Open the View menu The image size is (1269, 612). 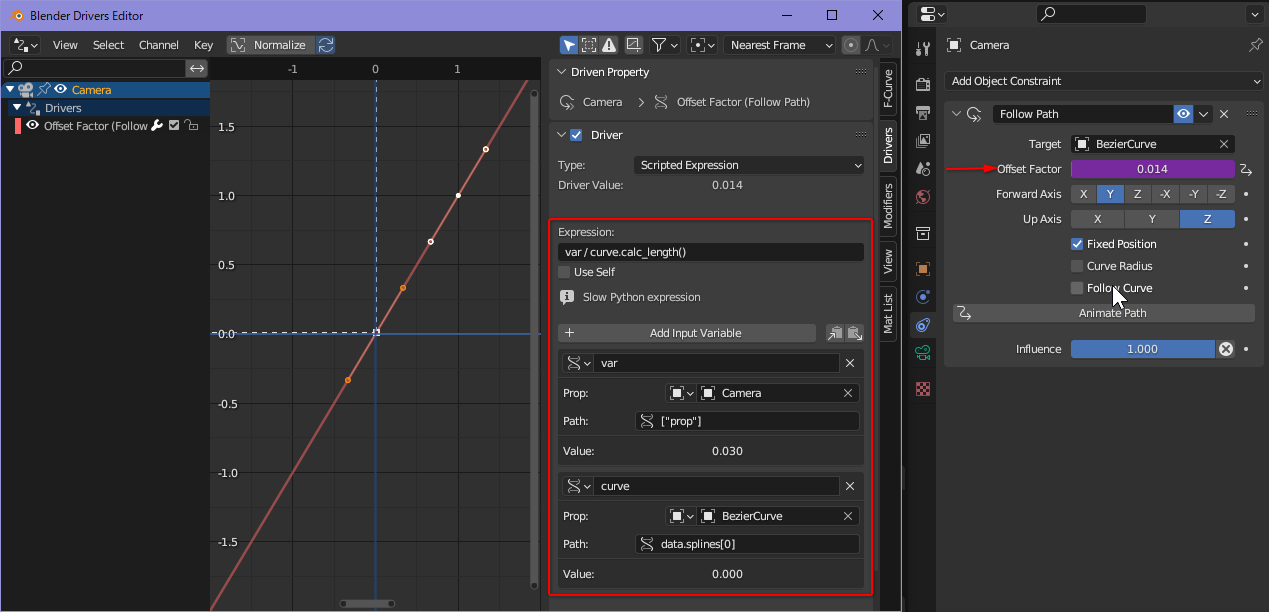[65, 45]
